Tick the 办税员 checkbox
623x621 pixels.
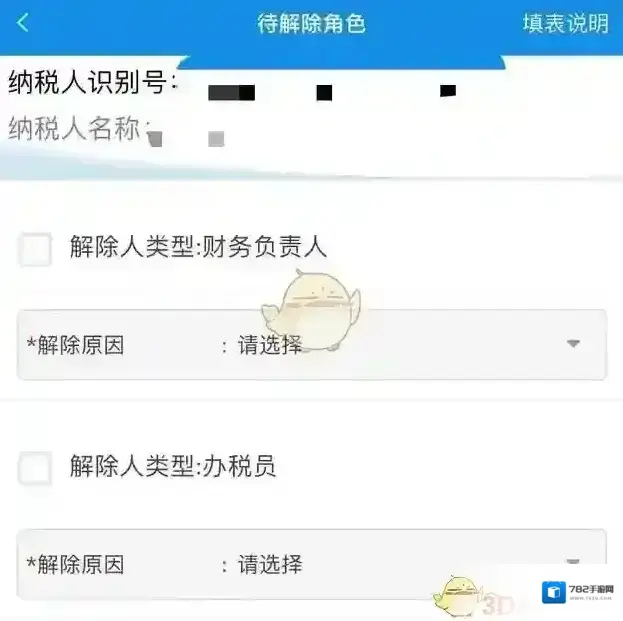[x=35, y=468]
